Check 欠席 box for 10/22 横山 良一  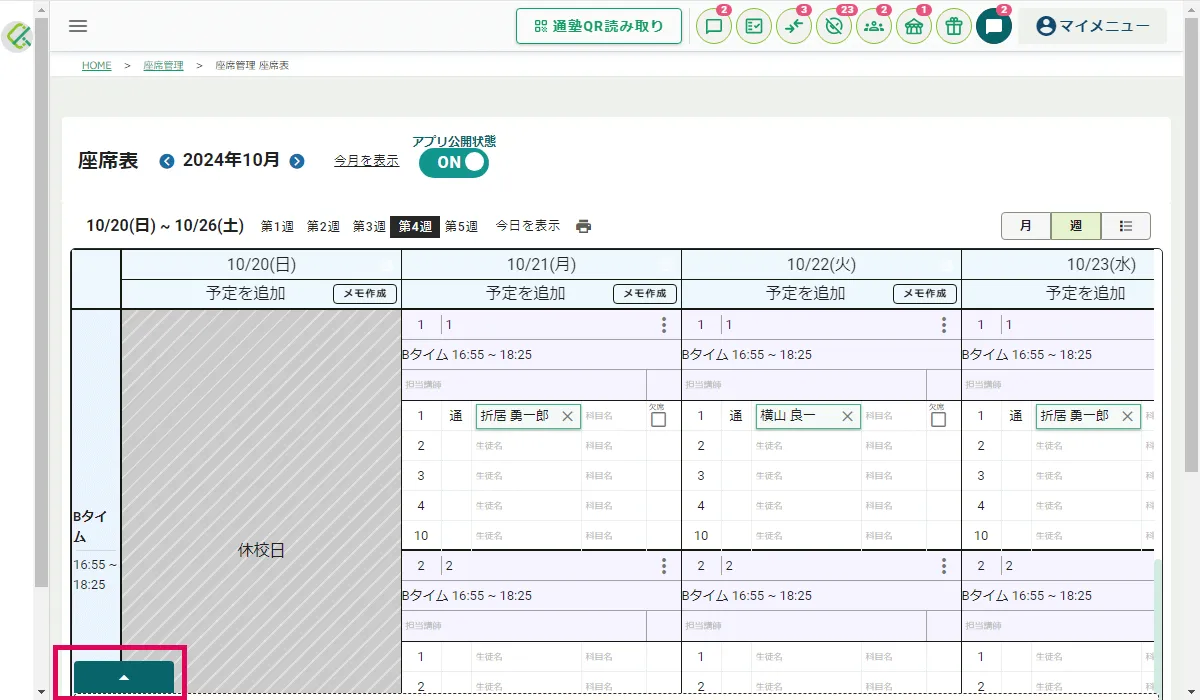938,420
